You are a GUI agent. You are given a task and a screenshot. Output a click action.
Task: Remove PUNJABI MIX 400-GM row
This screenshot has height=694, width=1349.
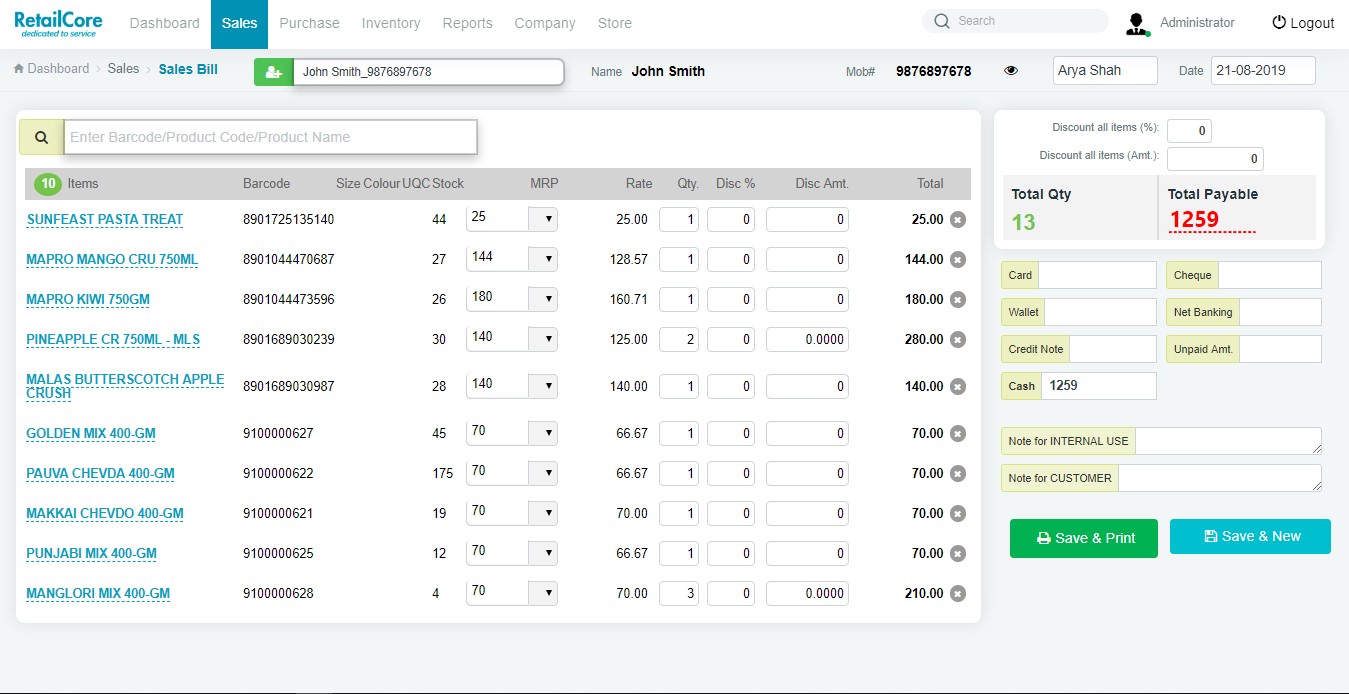957,554
